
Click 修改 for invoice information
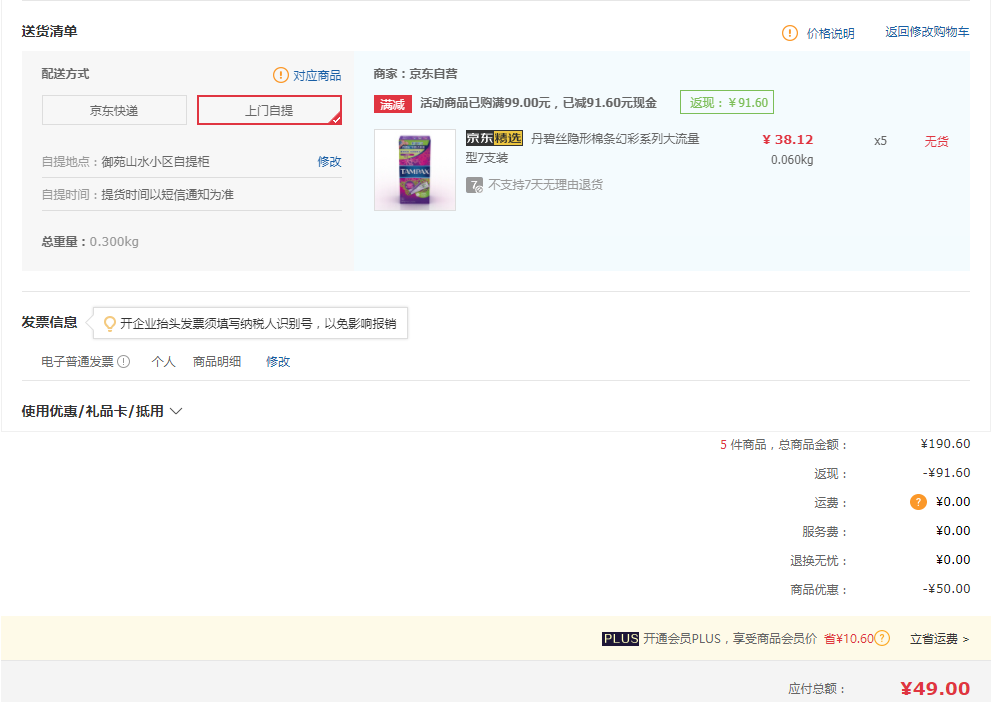click(278, 361)
